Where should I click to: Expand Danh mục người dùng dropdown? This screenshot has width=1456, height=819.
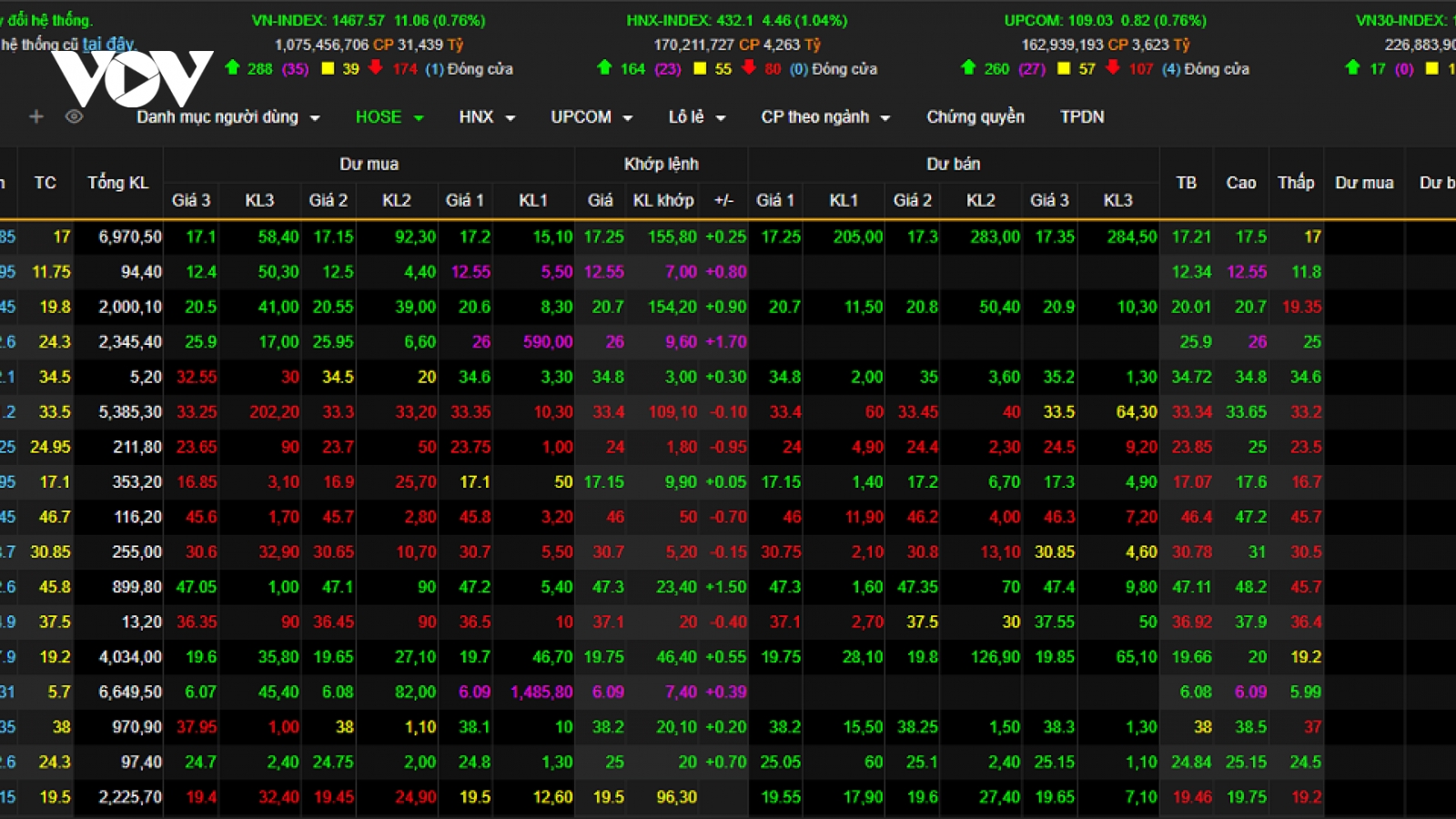point(228,116)
